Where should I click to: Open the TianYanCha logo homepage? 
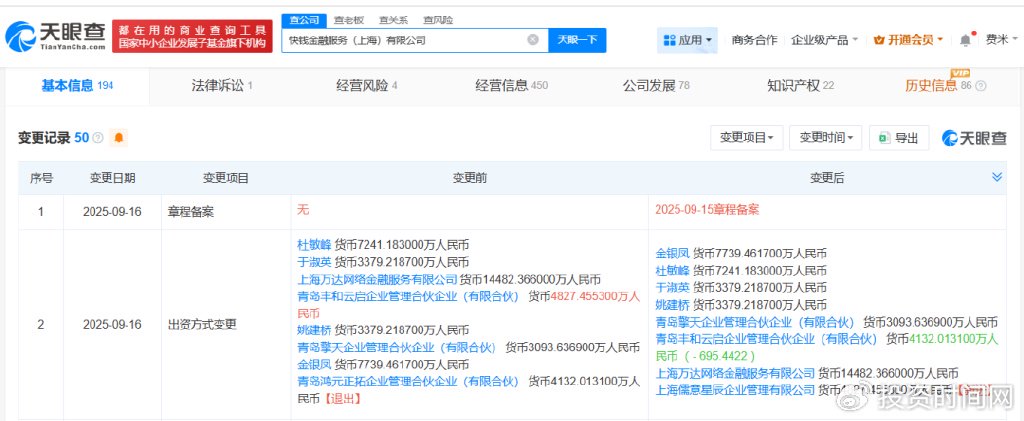(x=56, y=36)
